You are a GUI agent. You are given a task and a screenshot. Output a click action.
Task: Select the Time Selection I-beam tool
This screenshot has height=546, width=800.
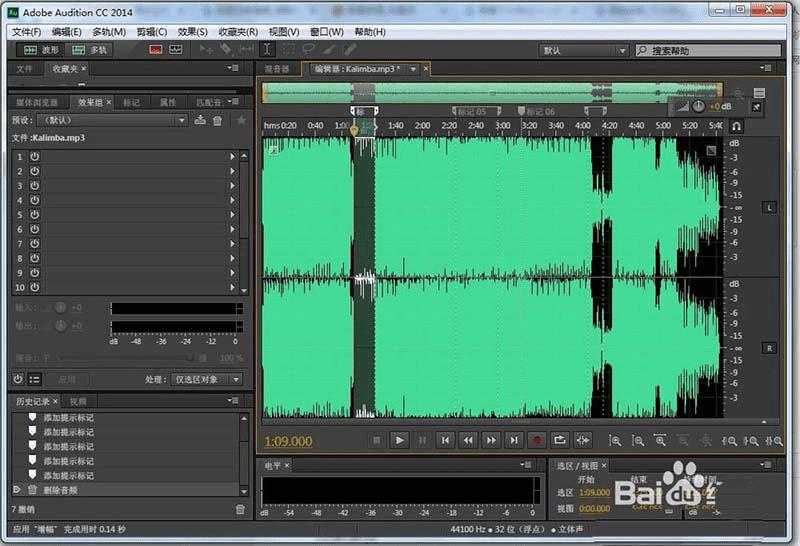[x=267, y=49]
